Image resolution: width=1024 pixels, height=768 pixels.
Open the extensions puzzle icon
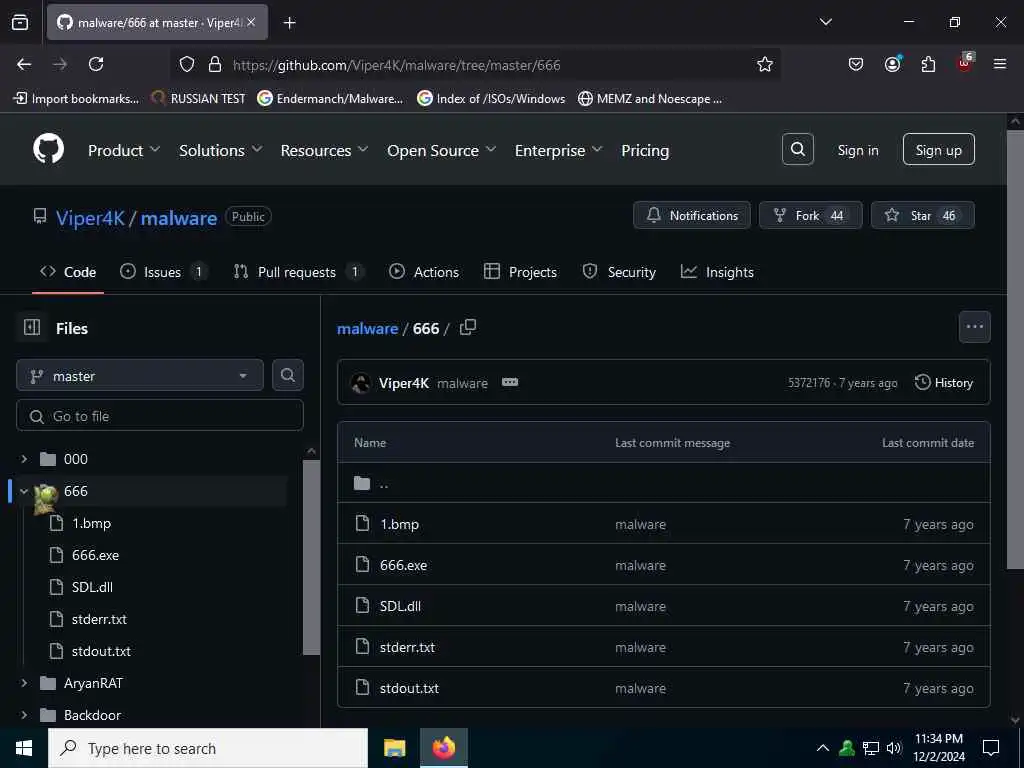click(928, 64)
